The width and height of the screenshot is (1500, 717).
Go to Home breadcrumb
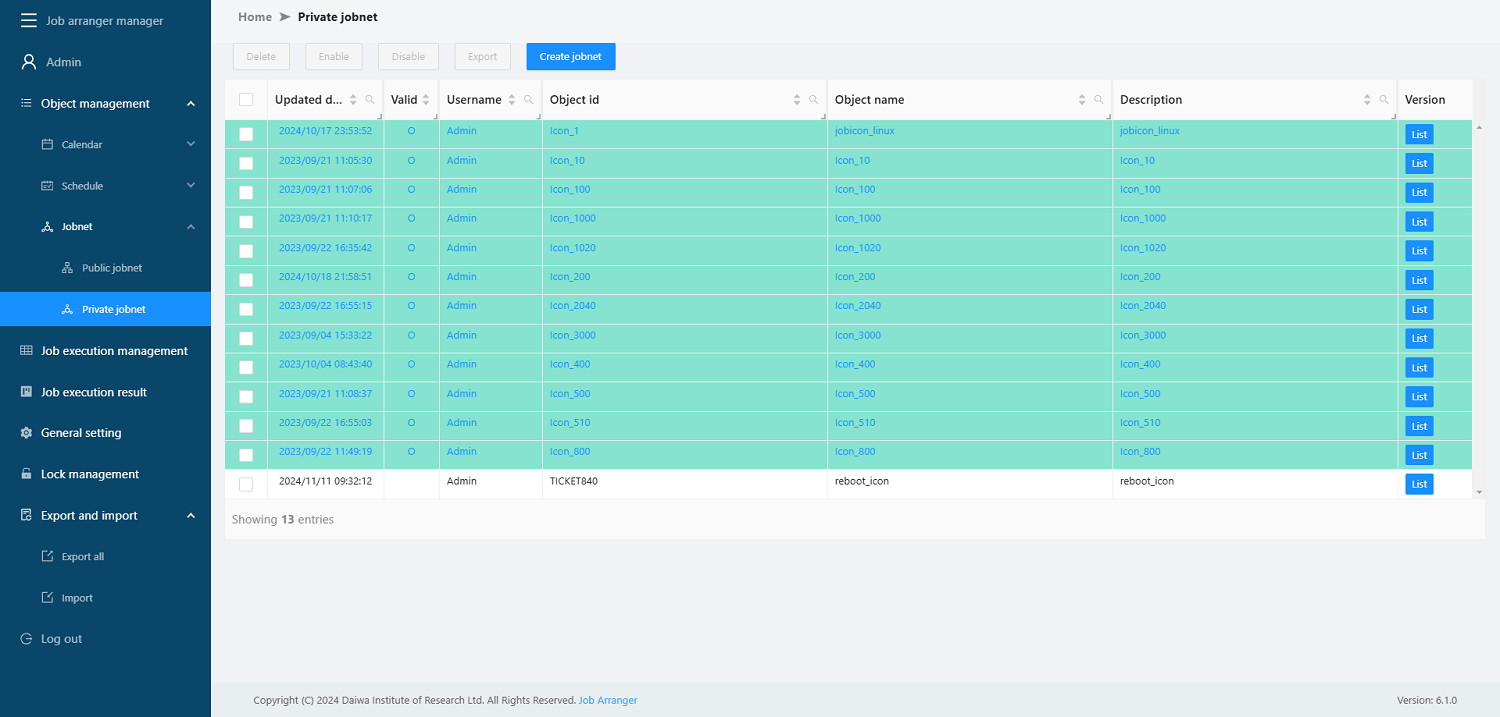[255, 17]
